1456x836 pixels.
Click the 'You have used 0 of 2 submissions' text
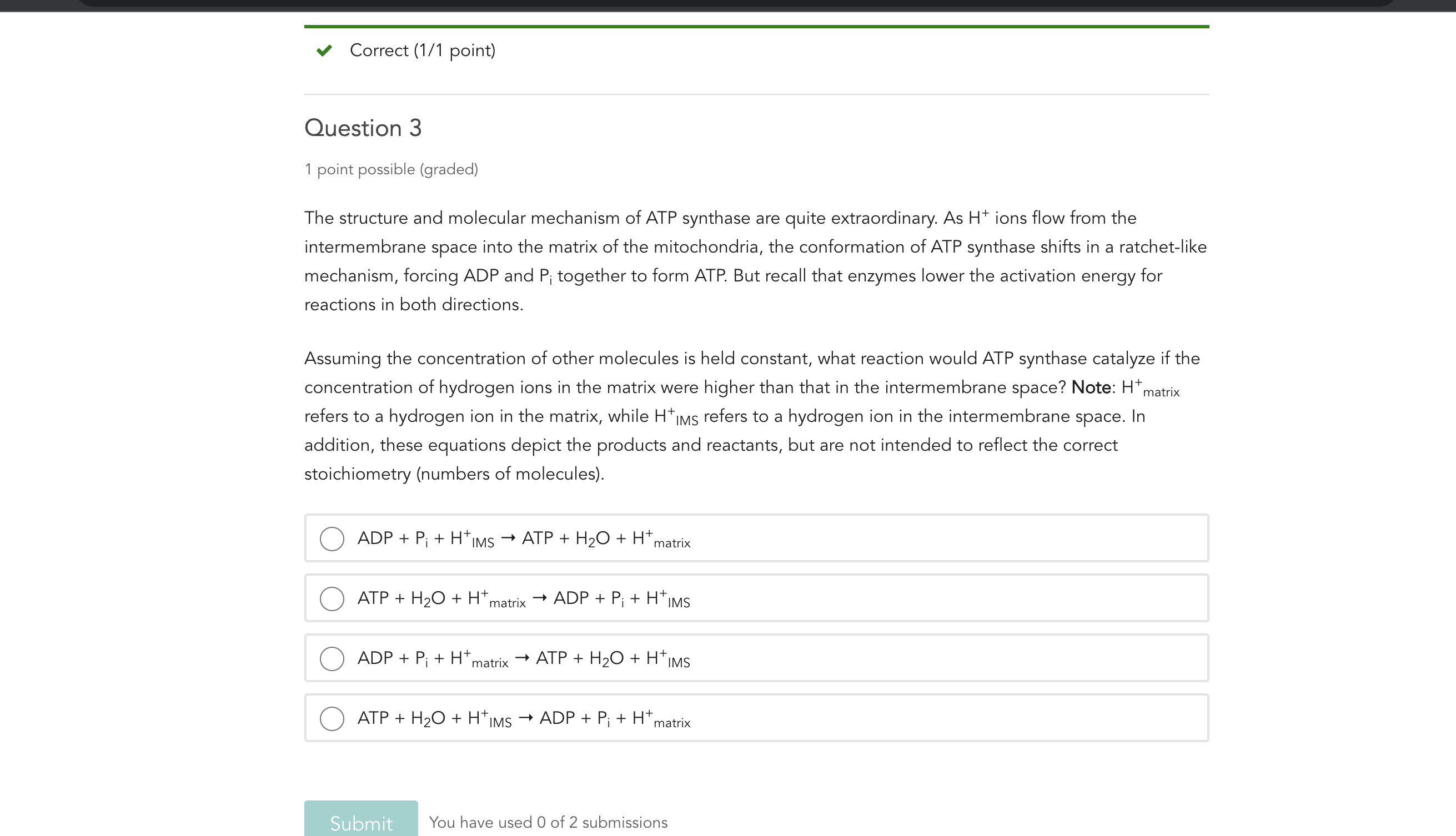(548, 822)
